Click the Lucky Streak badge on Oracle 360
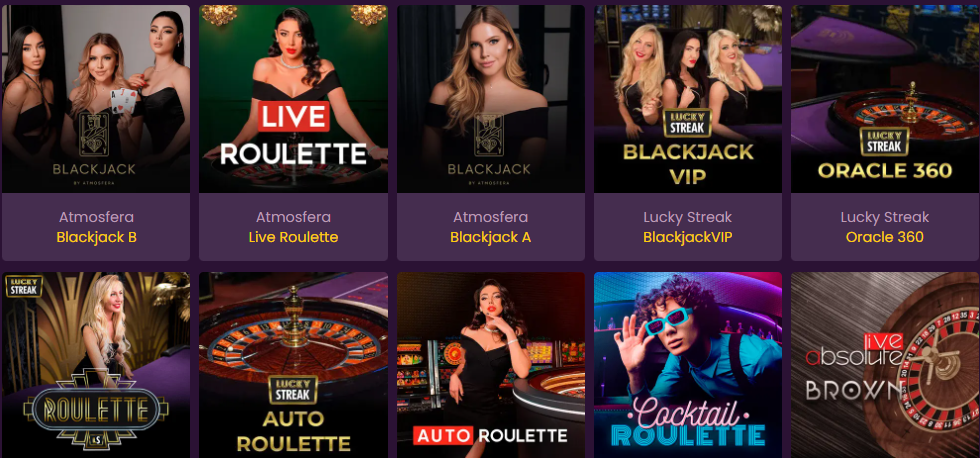980x458 pixels. click(x=884, y=141)
